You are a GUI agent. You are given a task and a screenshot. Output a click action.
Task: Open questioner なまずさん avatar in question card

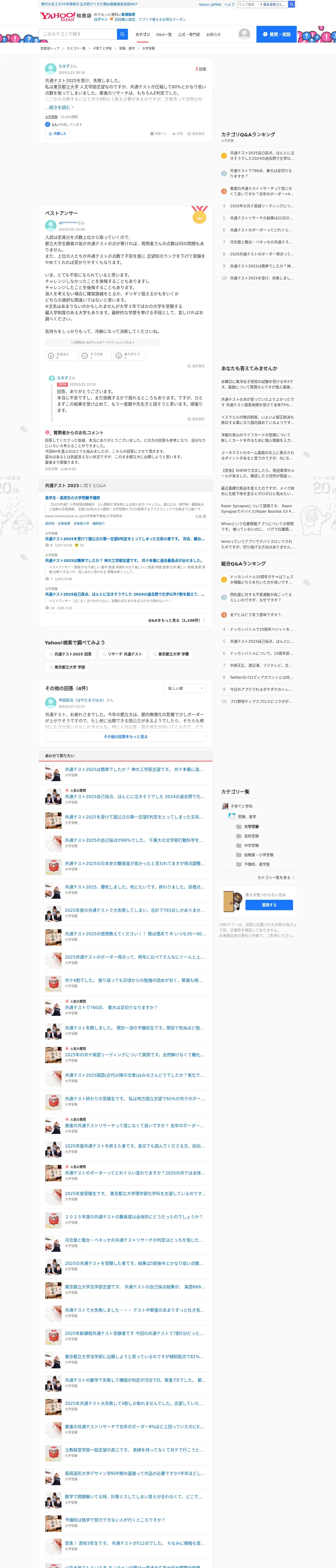(x=51, y=69)
